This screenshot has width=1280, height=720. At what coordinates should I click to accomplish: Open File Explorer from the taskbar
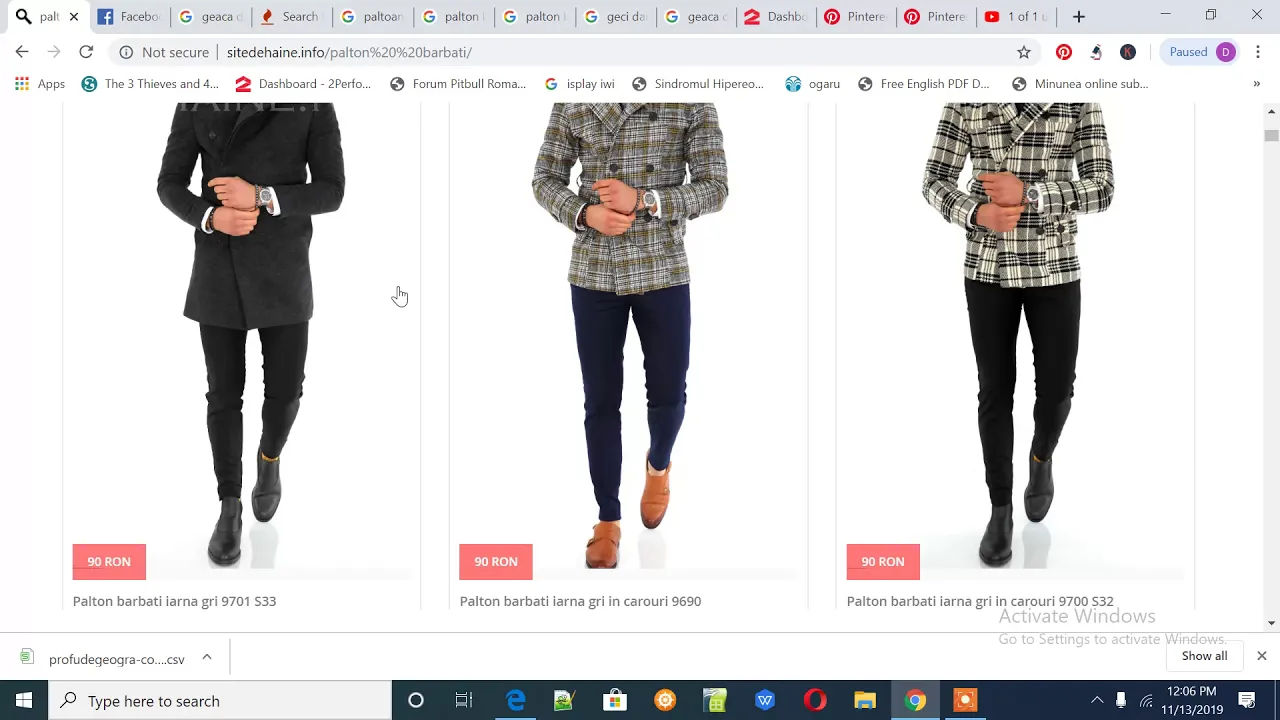coord(865,701)
